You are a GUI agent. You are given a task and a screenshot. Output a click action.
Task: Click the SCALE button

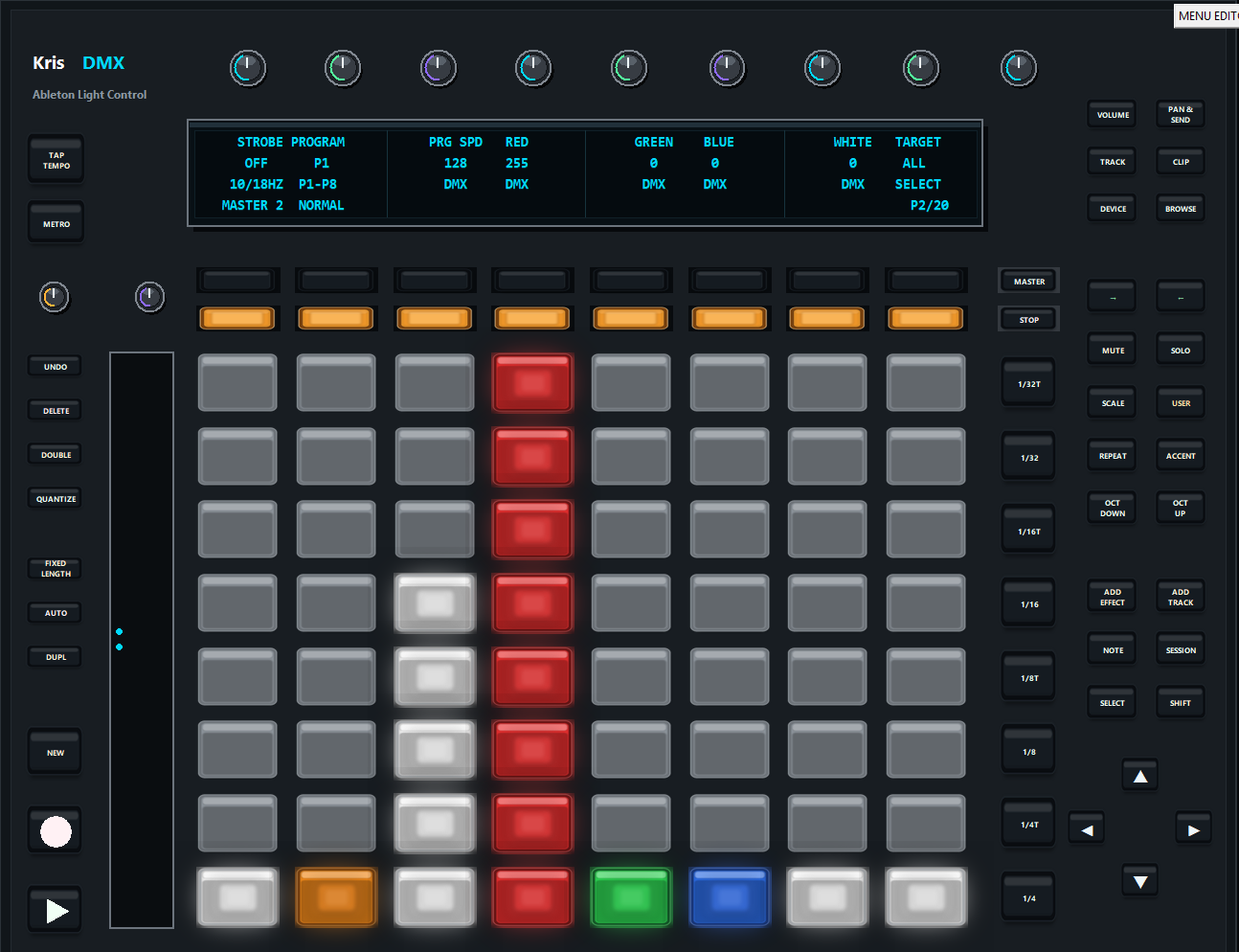click(1113, 403)
